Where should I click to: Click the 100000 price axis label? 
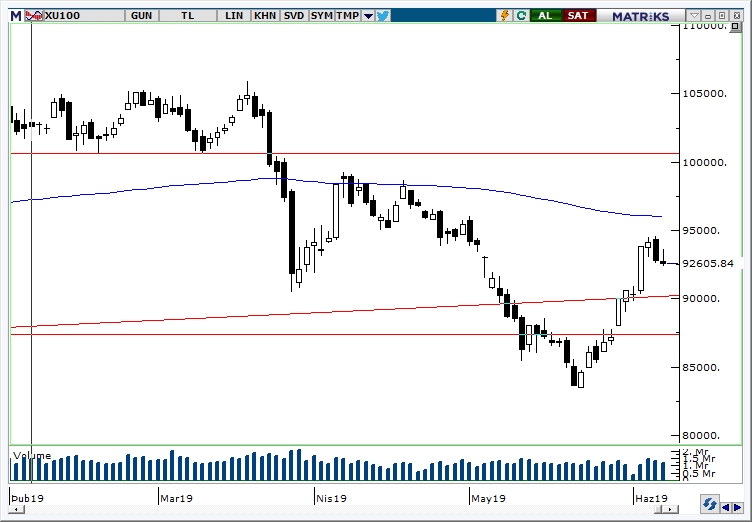[705, 163]
